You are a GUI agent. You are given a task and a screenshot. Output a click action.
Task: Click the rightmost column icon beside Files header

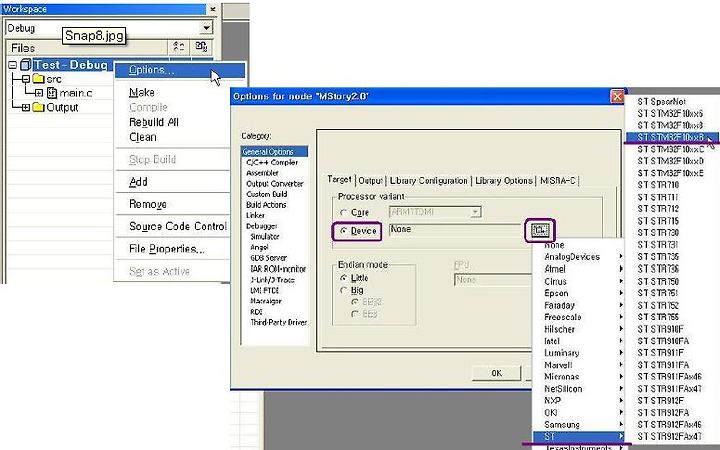click(201, 47)
